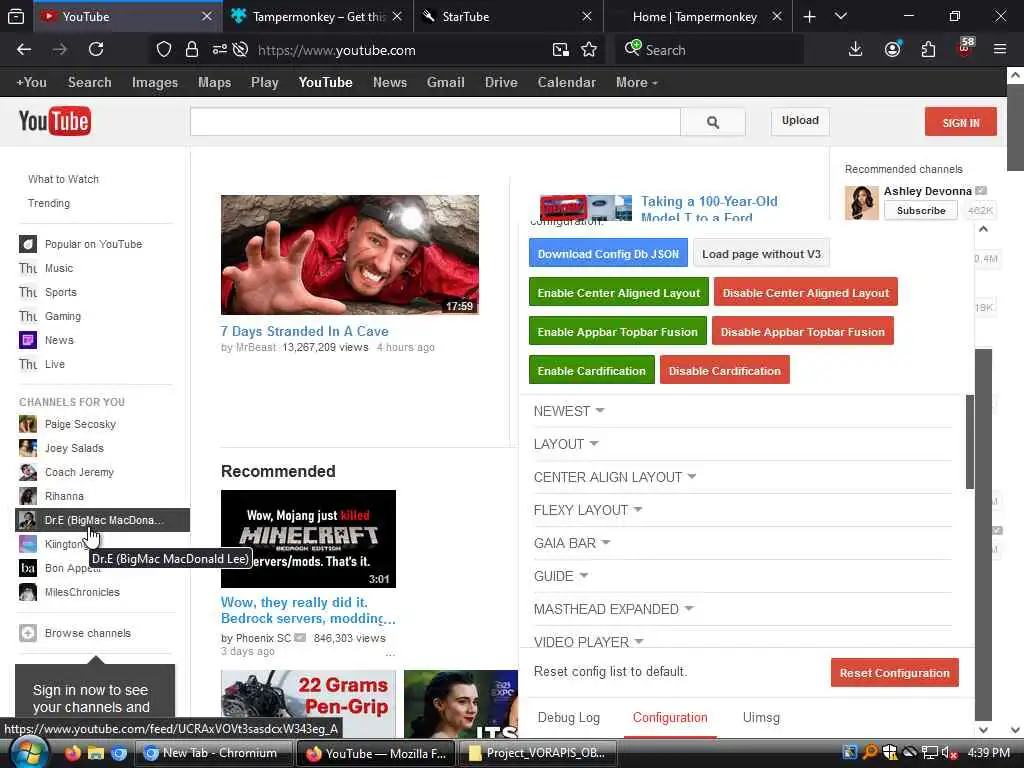Open the Firefox account avatar icon

[893, 50]
